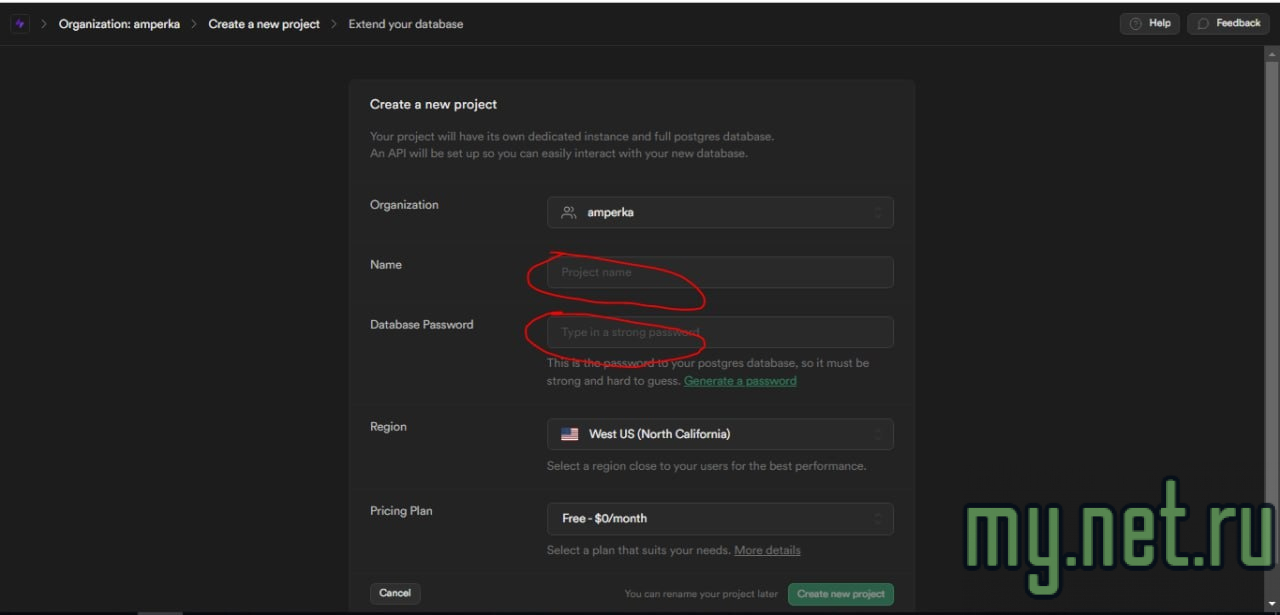The height and width of the screenshot is (615, 1280).
Task: Open the Pricing Plan Free dropdown
Action: coord(878,518)
